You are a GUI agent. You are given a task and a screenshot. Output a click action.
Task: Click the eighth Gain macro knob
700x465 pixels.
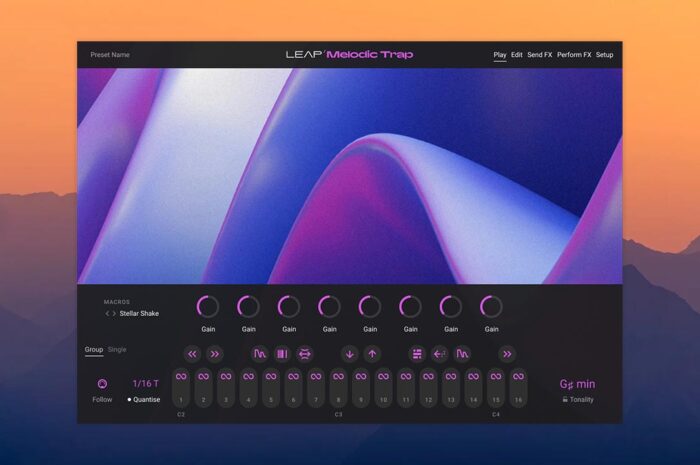coord(491,307)
